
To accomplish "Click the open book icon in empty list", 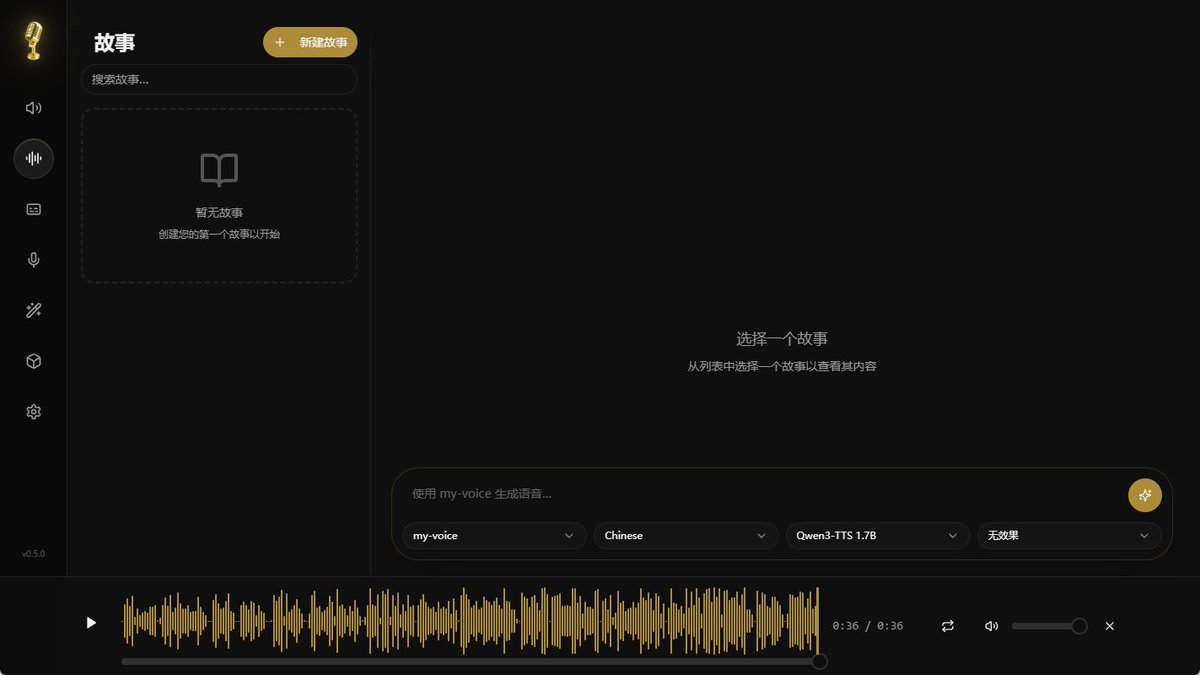I will (x=219, y=170).
